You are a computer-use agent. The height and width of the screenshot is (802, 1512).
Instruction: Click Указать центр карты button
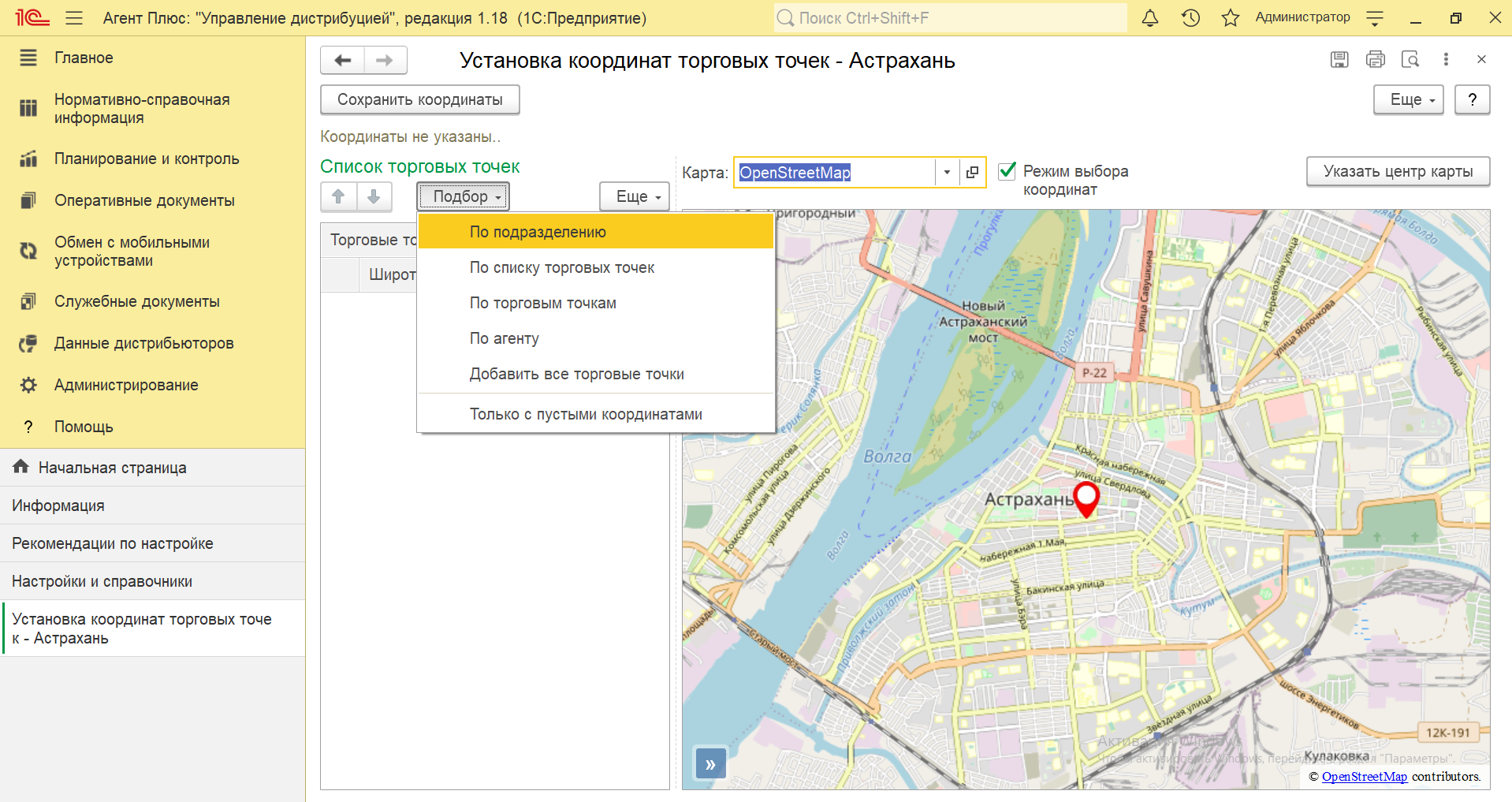pos(1398,171)
